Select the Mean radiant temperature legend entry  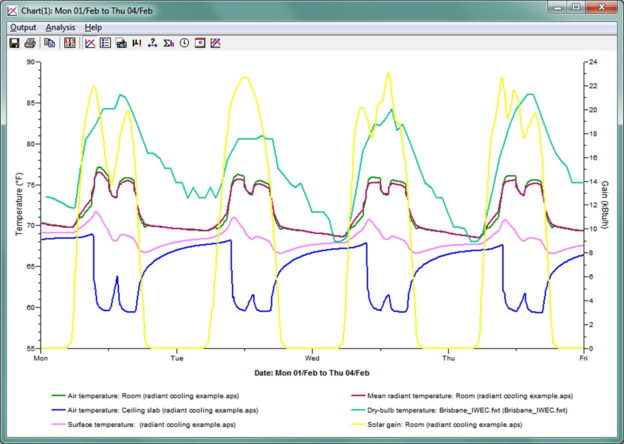tap(458, 395)
